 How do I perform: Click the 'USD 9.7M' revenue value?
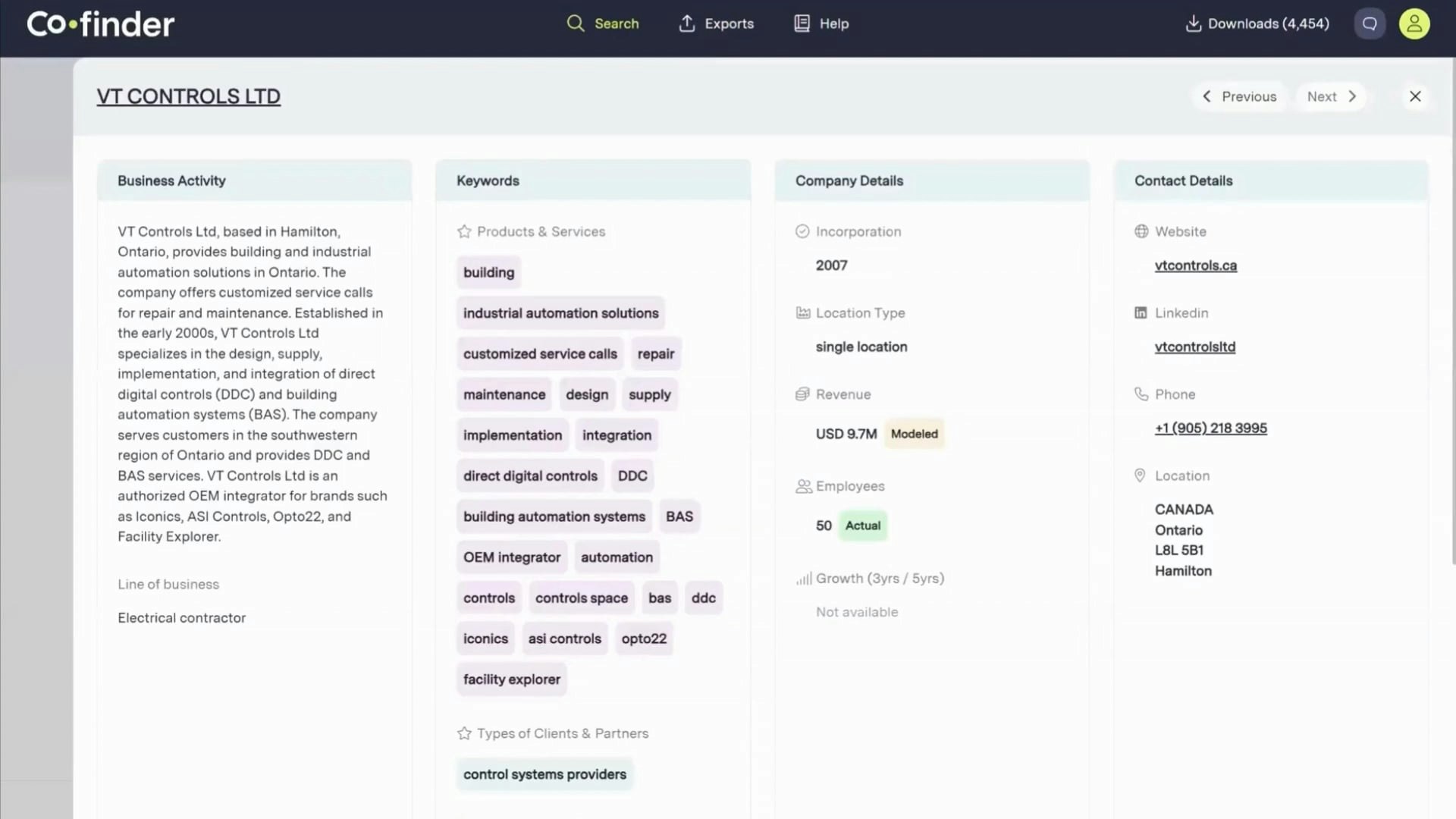(x=846, y=434)
